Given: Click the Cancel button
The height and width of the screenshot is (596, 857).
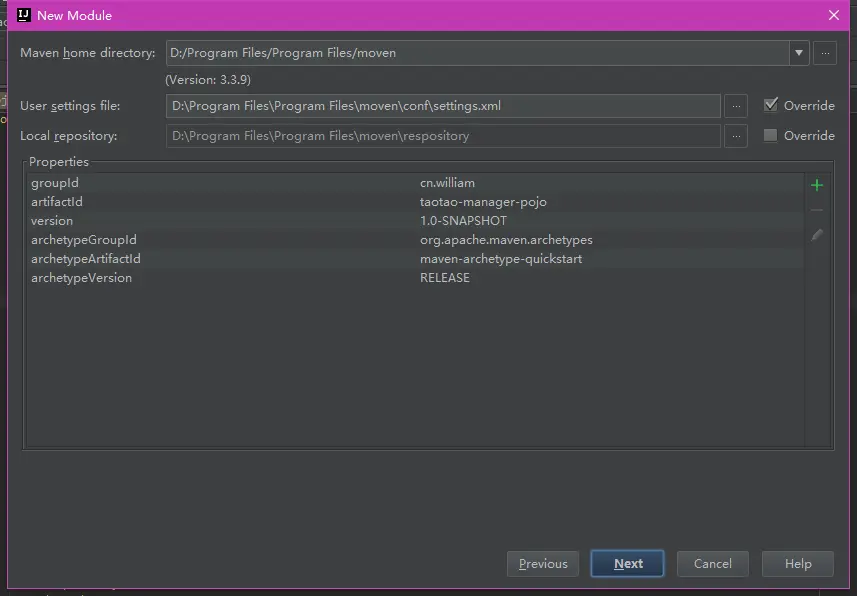Looking at the screenshot, I should [x=712, y=564].
